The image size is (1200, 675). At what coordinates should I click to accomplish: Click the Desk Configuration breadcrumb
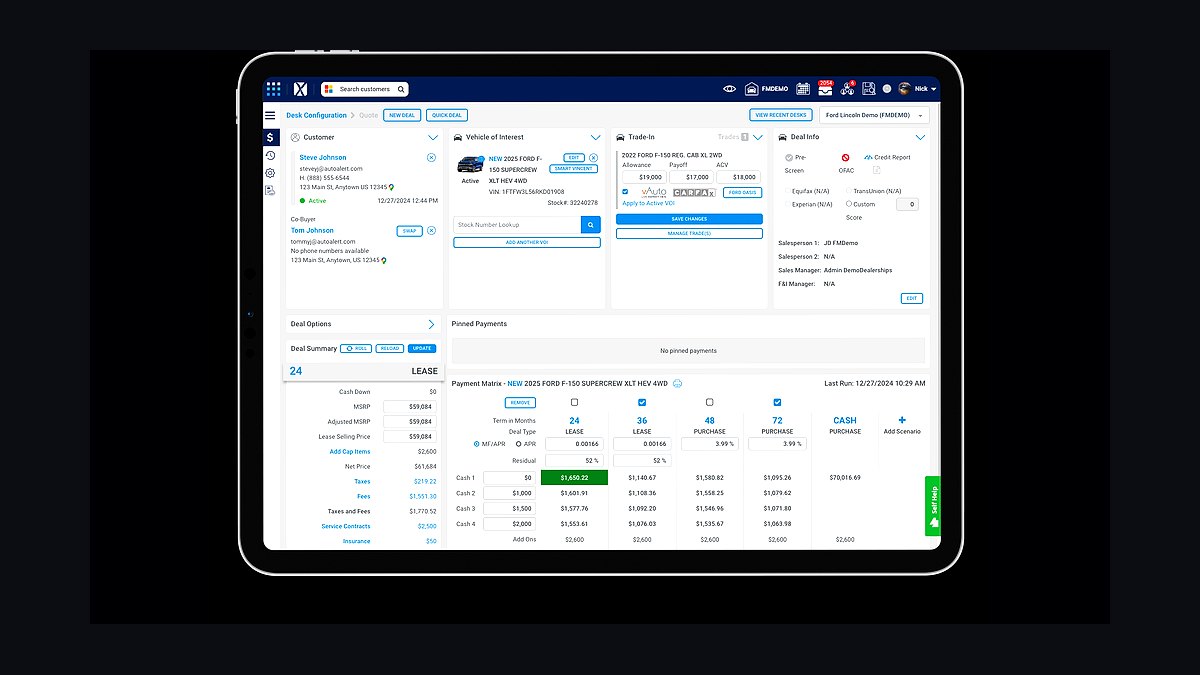pos(316,115)
